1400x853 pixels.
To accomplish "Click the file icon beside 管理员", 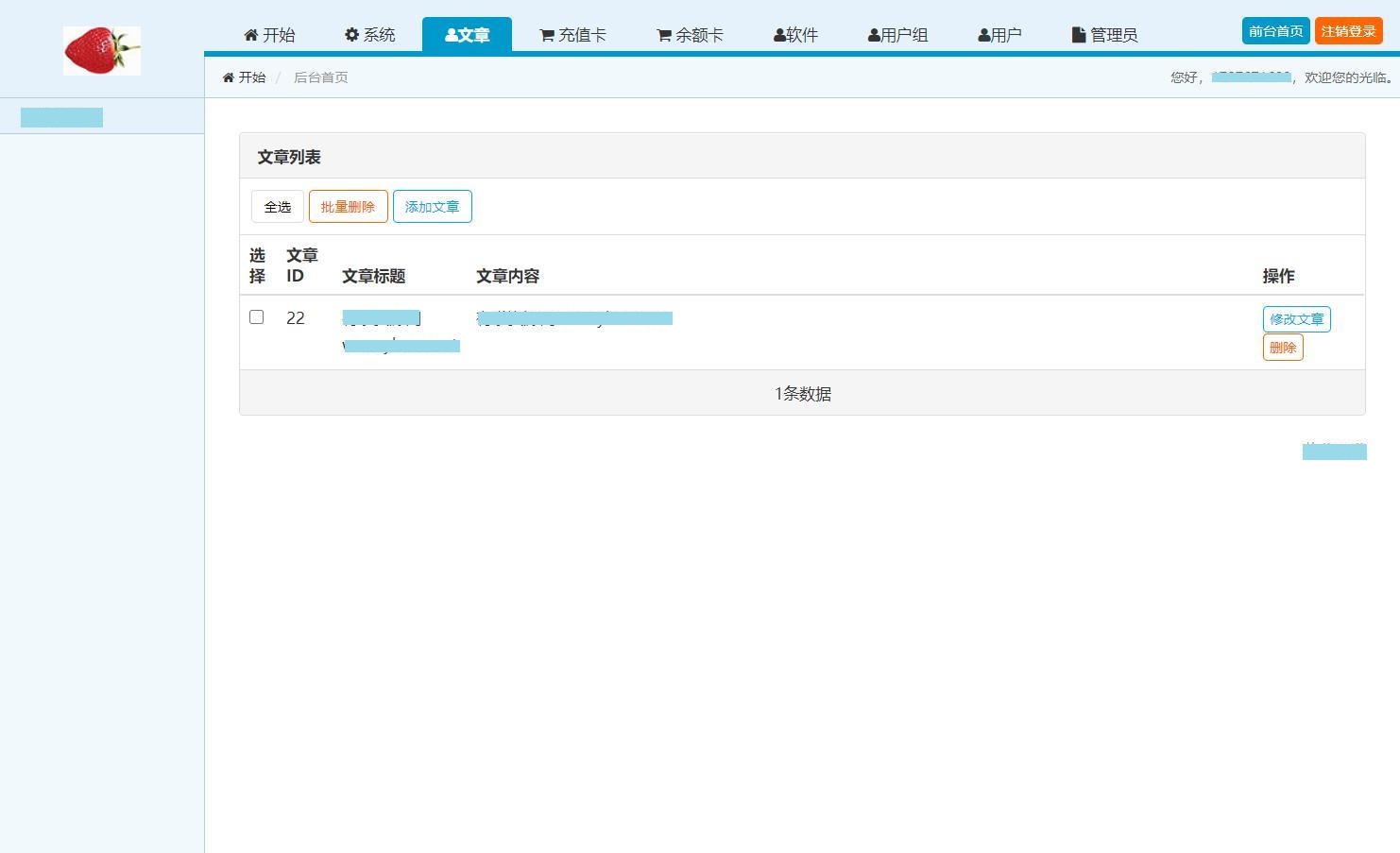I will point(1079,35).
